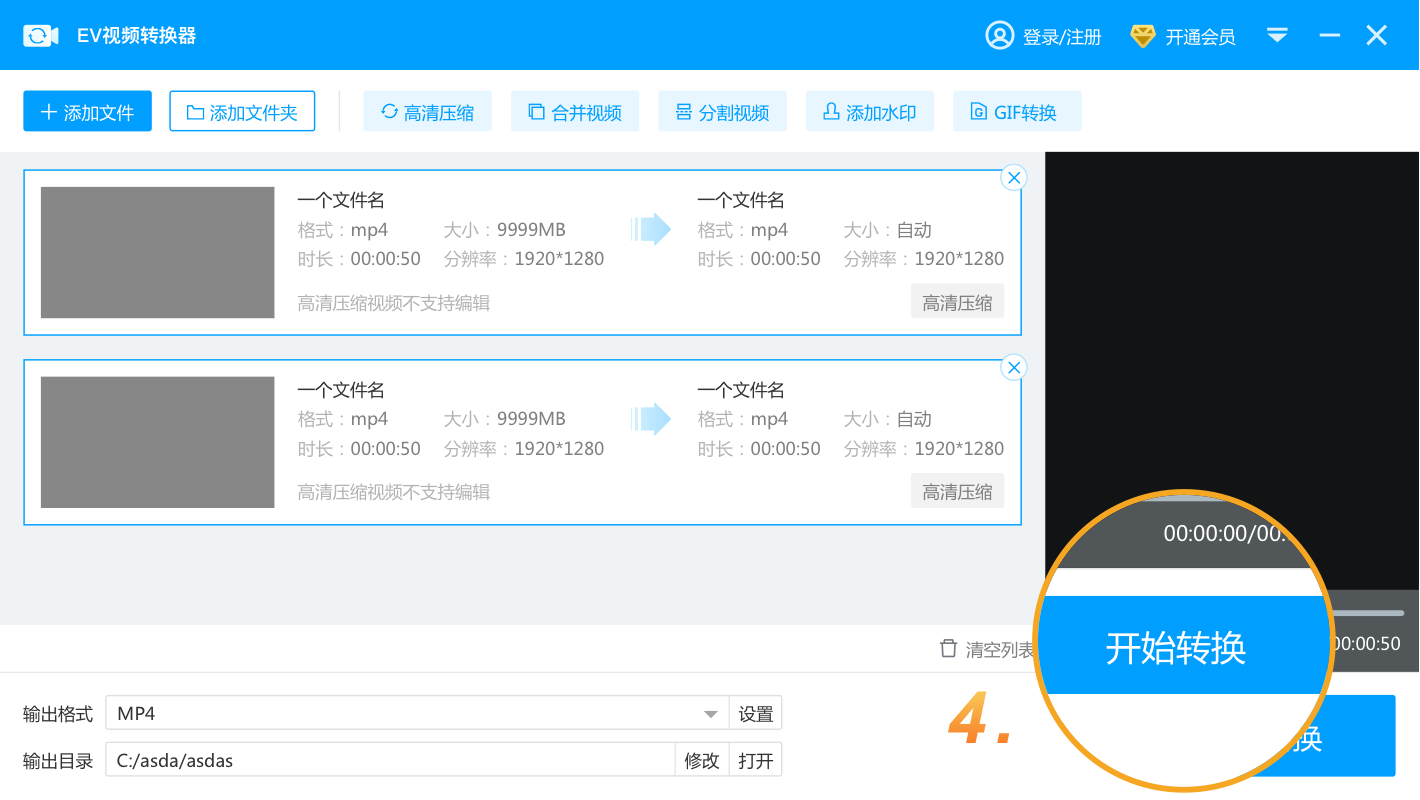Click 高清压缩 button on first file card
1420x800 pixels.
point(957,302)
